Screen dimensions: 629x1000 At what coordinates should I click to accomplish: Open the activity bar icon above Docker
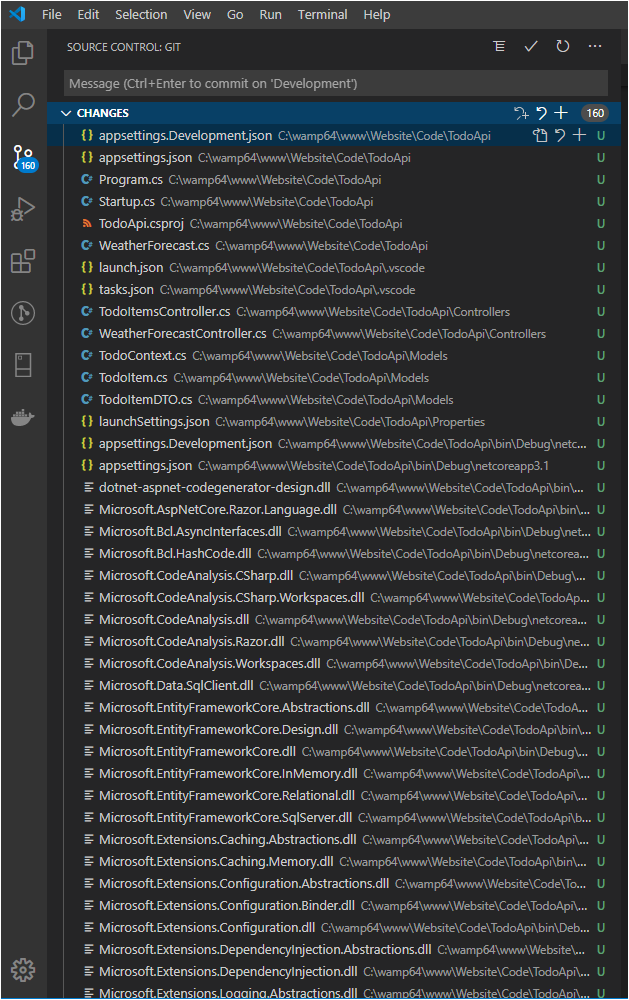click(x=23, y=365)
